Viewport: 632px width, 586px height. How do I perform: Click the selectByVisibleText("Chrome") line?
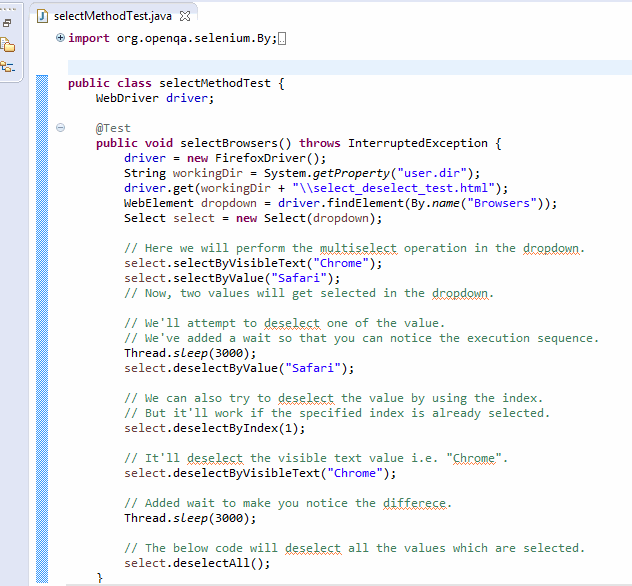253,263
